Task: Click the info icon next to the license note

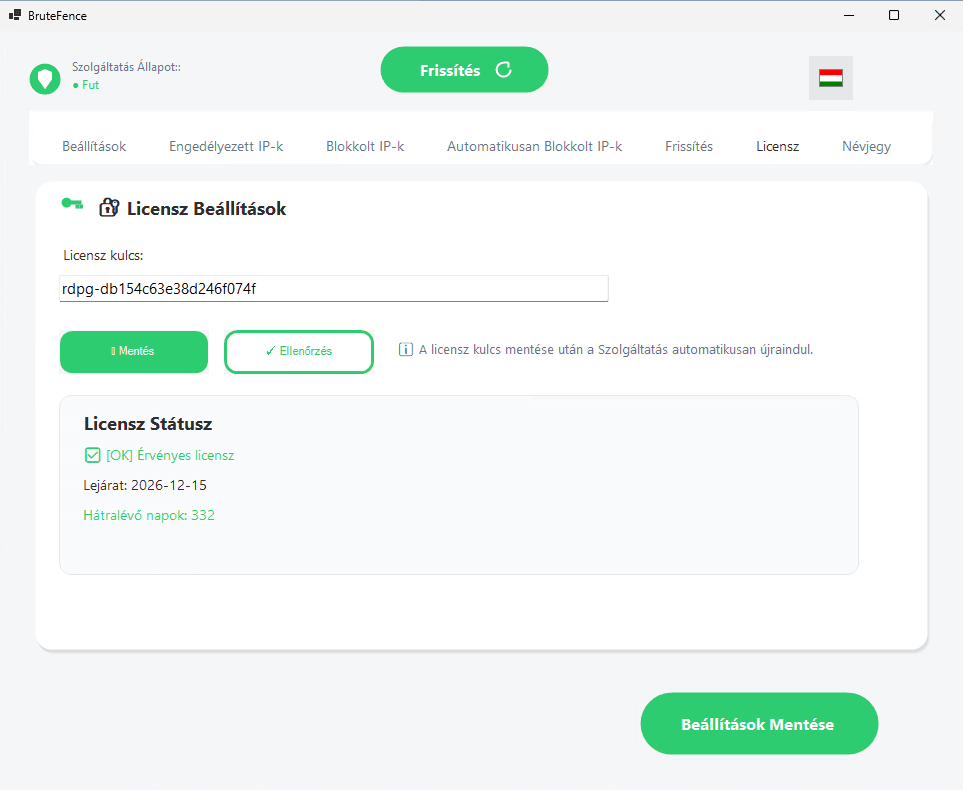Action: coord(406,350)
